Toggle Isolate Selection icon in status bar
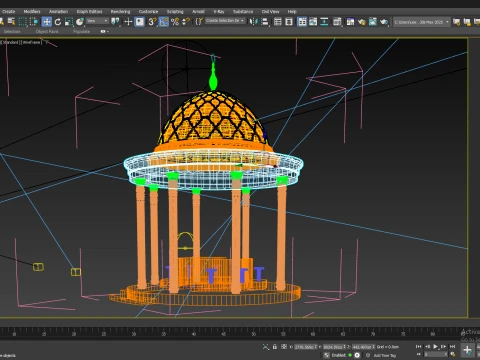This screenshot has width=480, height=360. [x=266, y=347]
